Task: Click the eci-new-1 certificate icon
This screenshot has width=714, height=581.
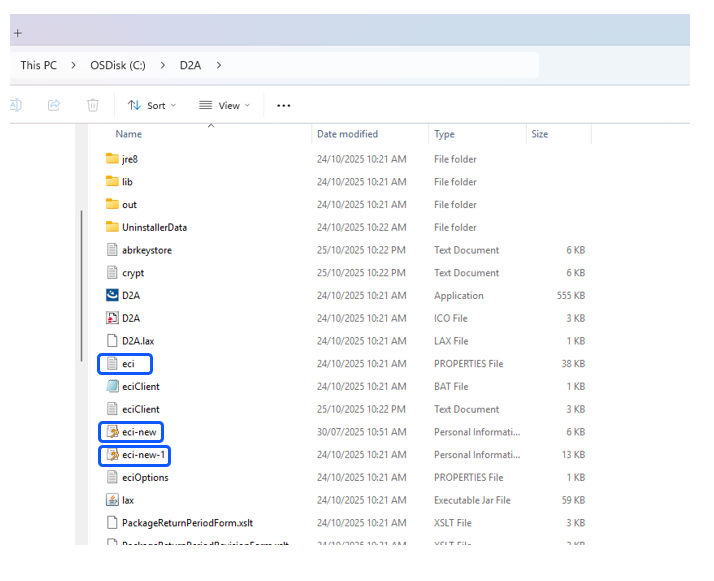Action: coord(112,455)
